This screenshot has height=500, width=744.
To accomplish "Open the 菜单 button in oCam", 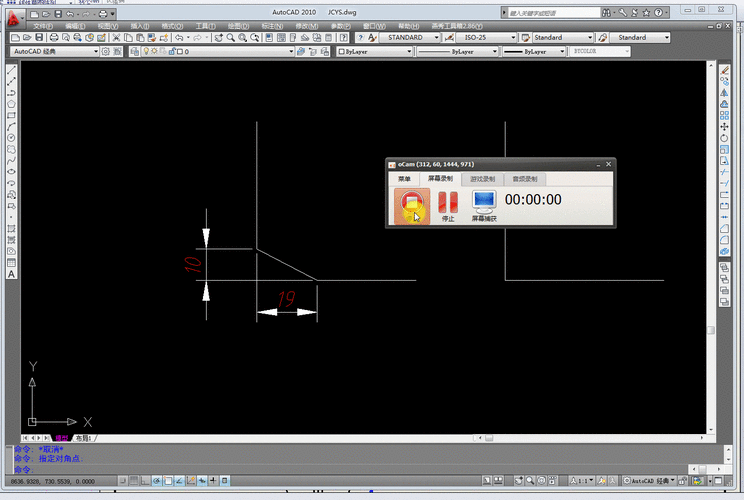I will [404, 179].
